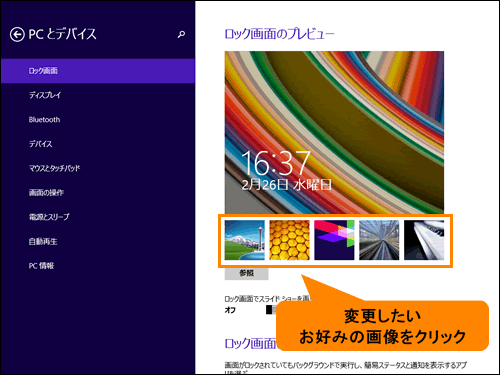Click the ロック画面のプレビュー heading
The image size is (500, 375).
tap(279, 34)
